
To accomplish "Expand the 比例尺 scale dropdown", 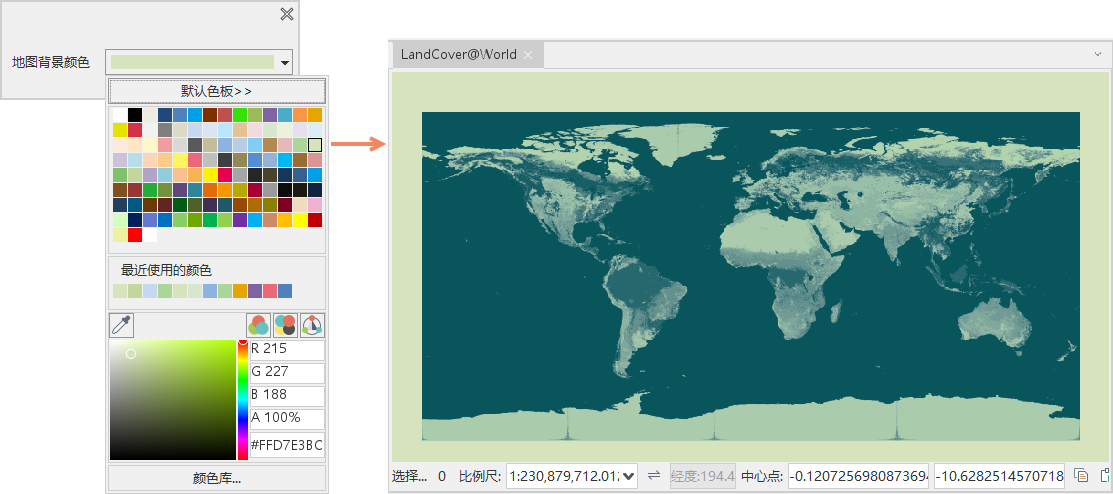I will 629,476.
